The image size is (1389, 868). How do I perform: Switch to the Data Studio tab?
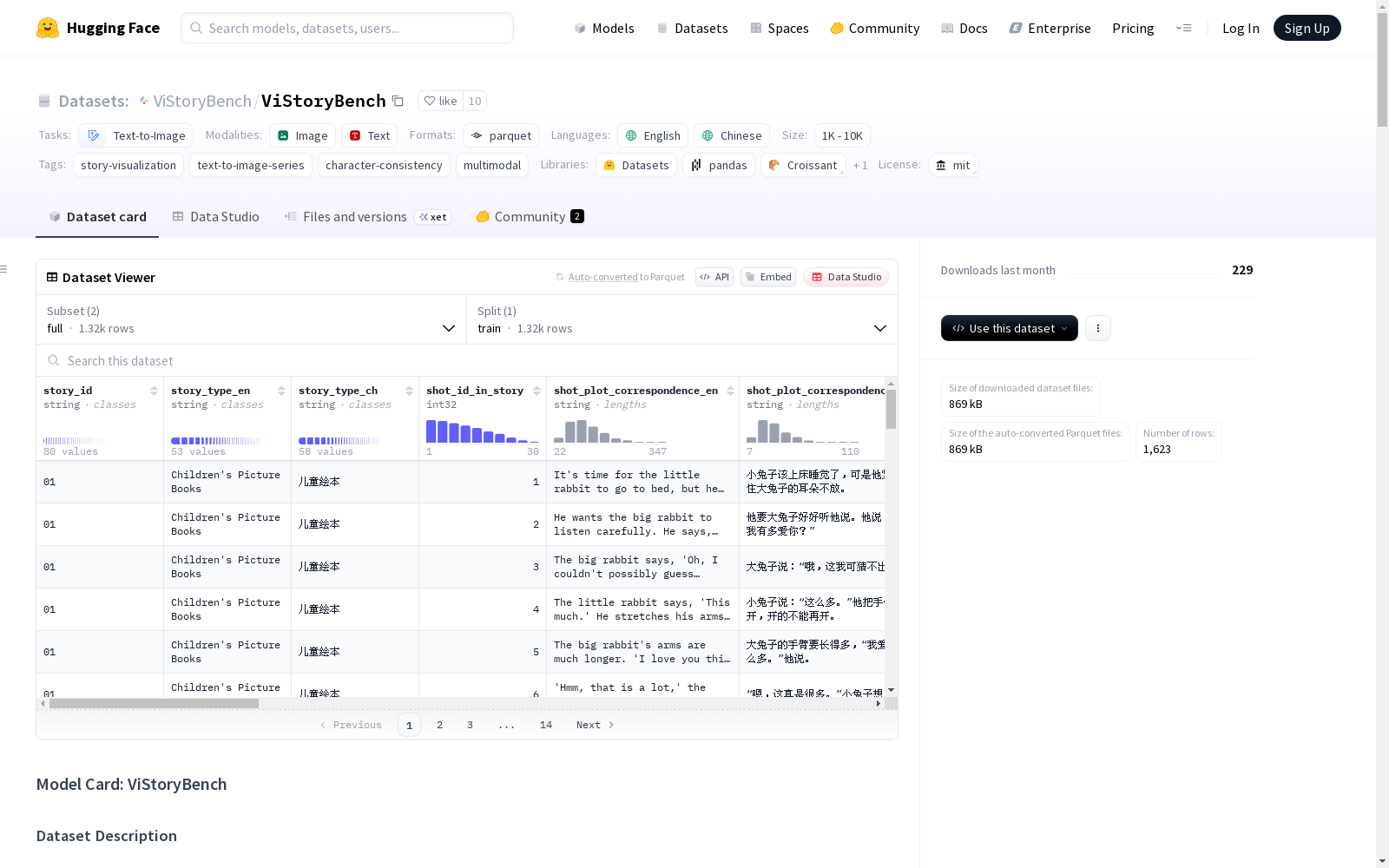[216, 217]
